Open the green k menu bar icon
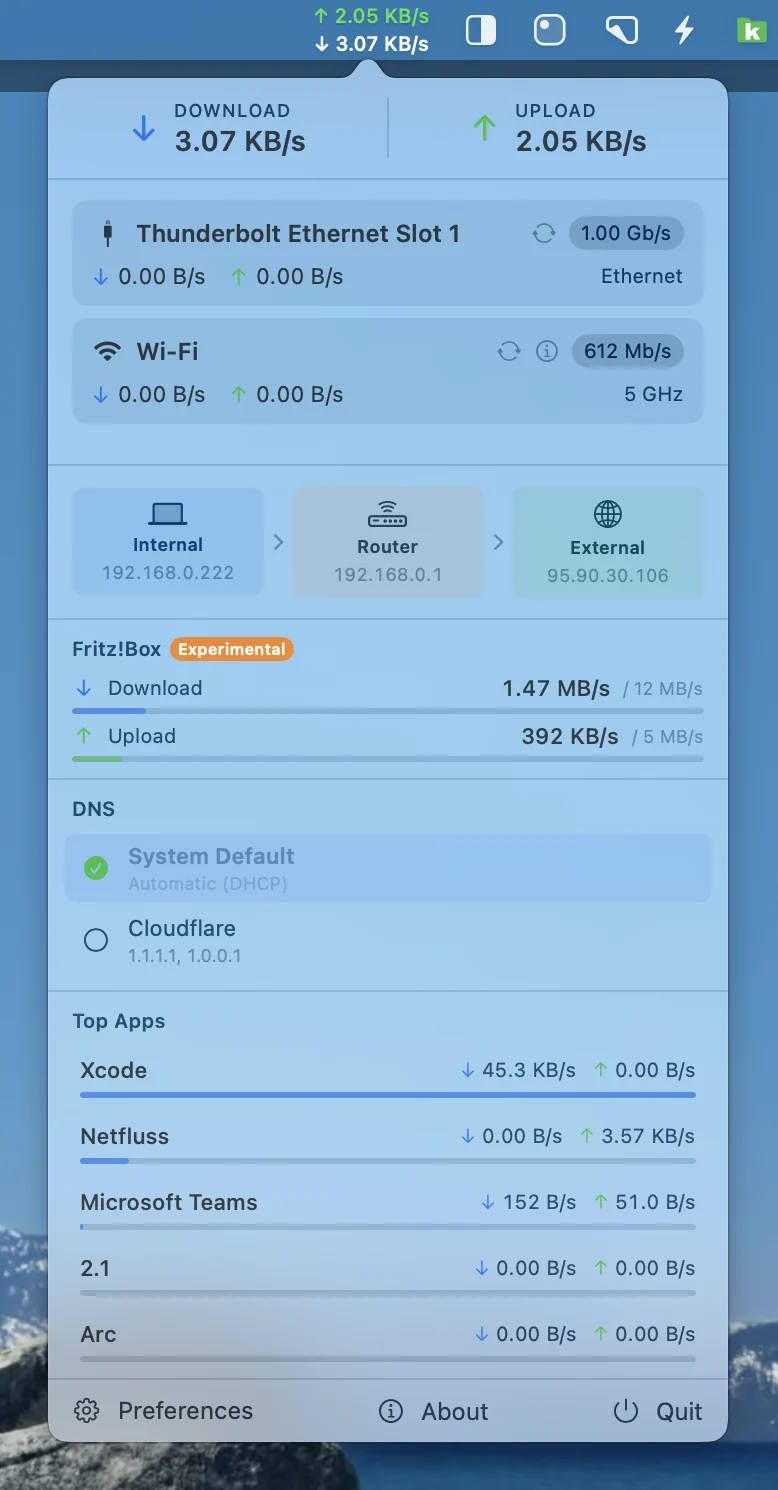 tap(750, 30)
